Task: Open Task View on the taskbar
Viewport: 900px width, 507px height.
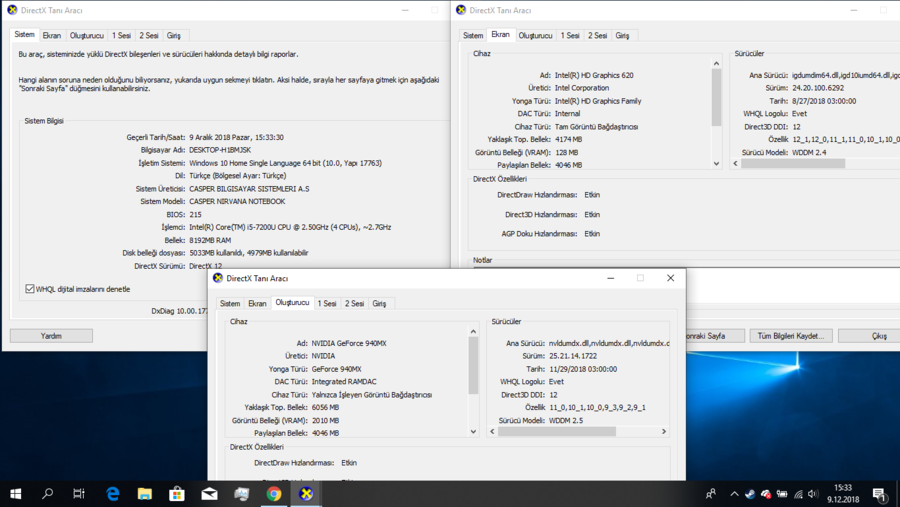Action: coord(79,494)
